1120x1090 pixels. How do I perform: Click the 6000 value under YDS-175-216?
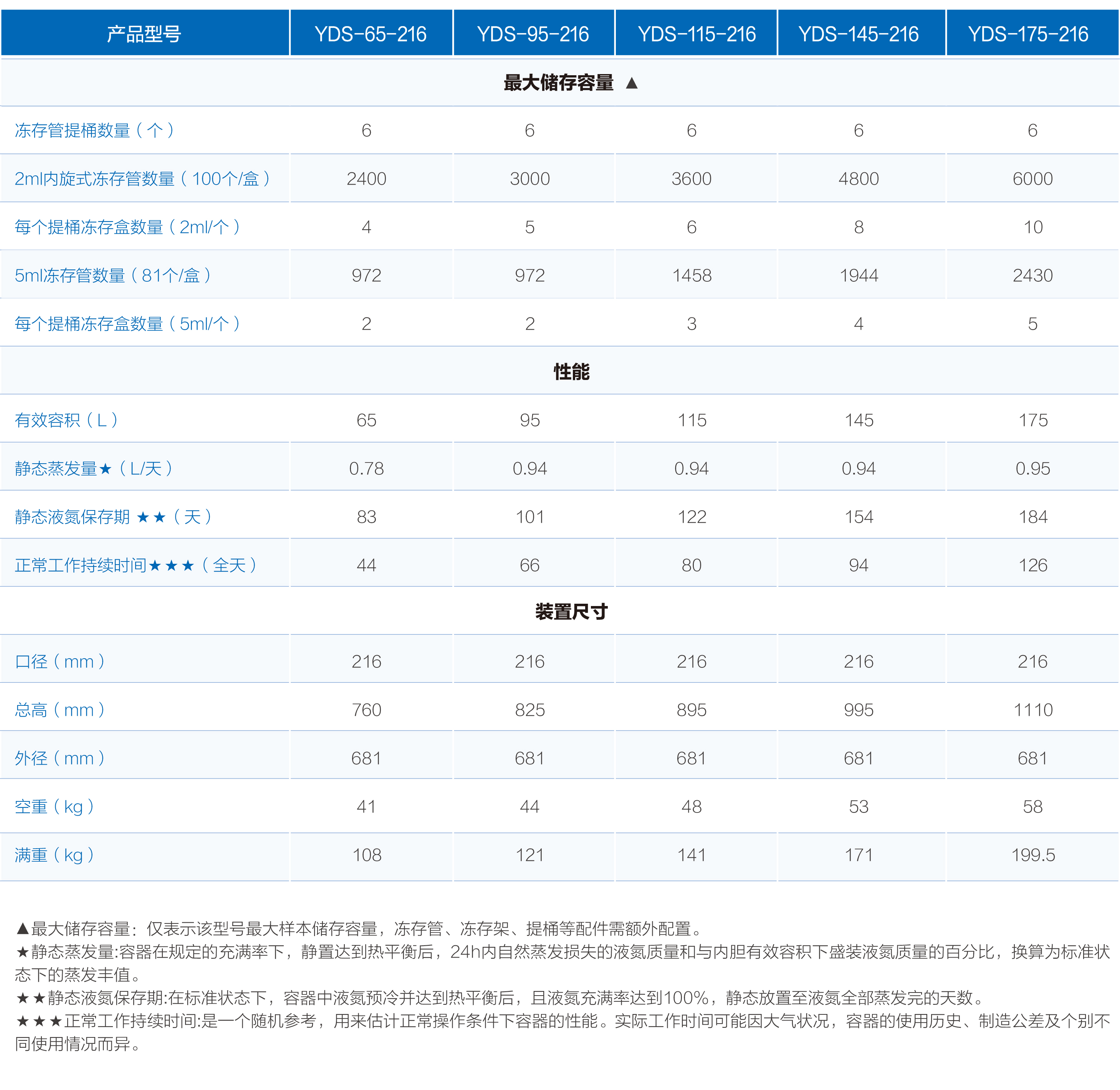(1032, 179)
